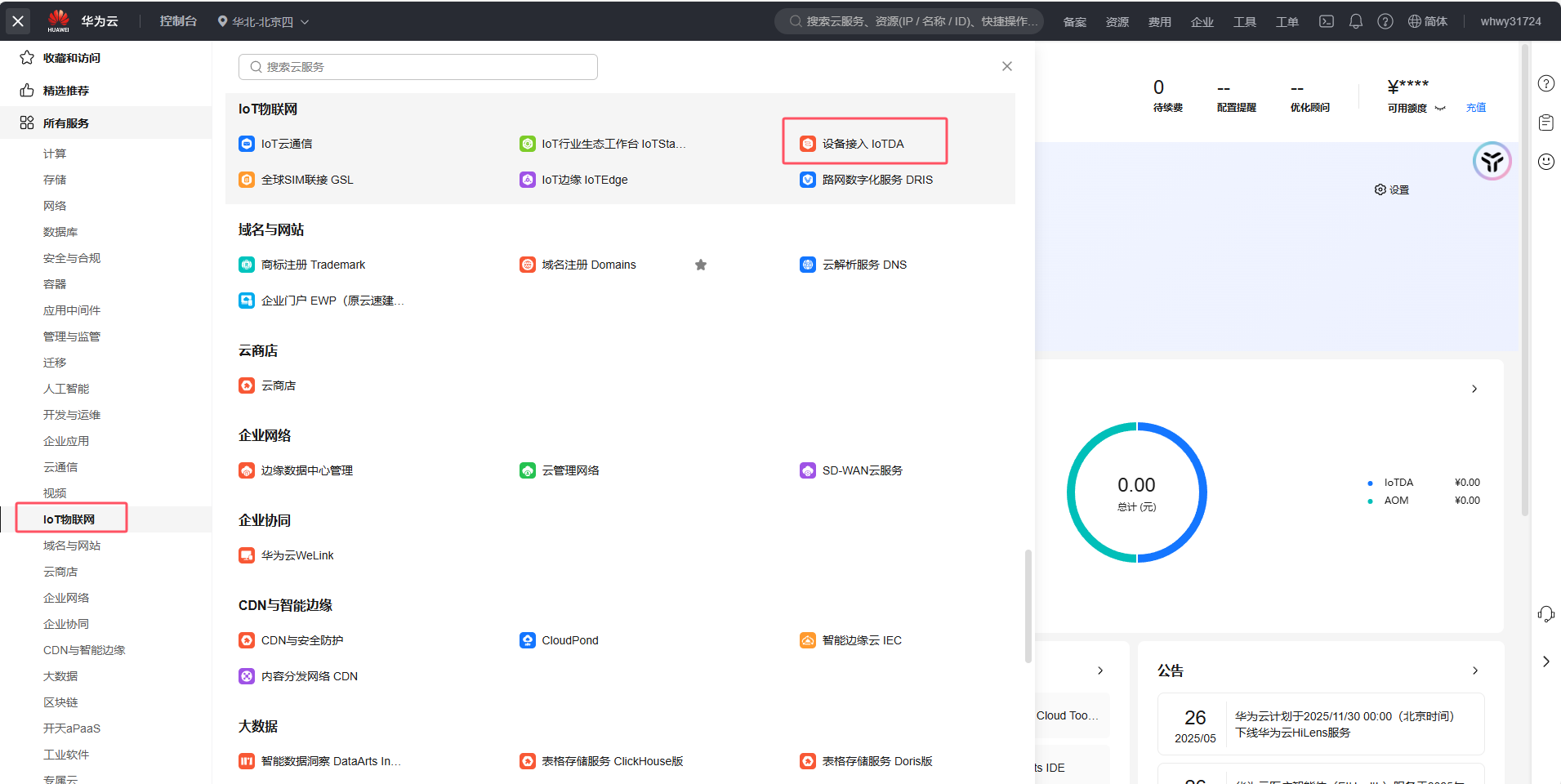This screenshot has width=1561, height=784.
Task: Open the 备案 menu
Action: [1075, 21]
